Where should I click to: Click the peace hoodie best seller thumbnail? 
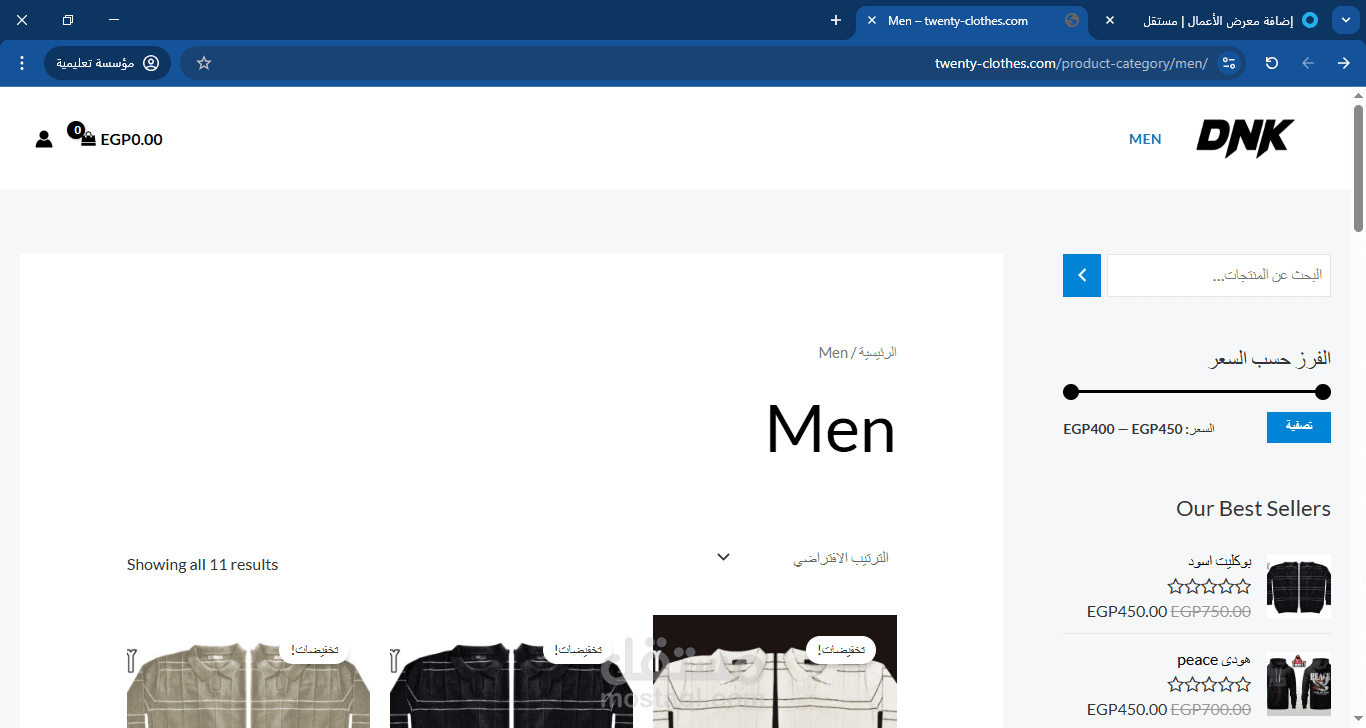point(1299,684)
